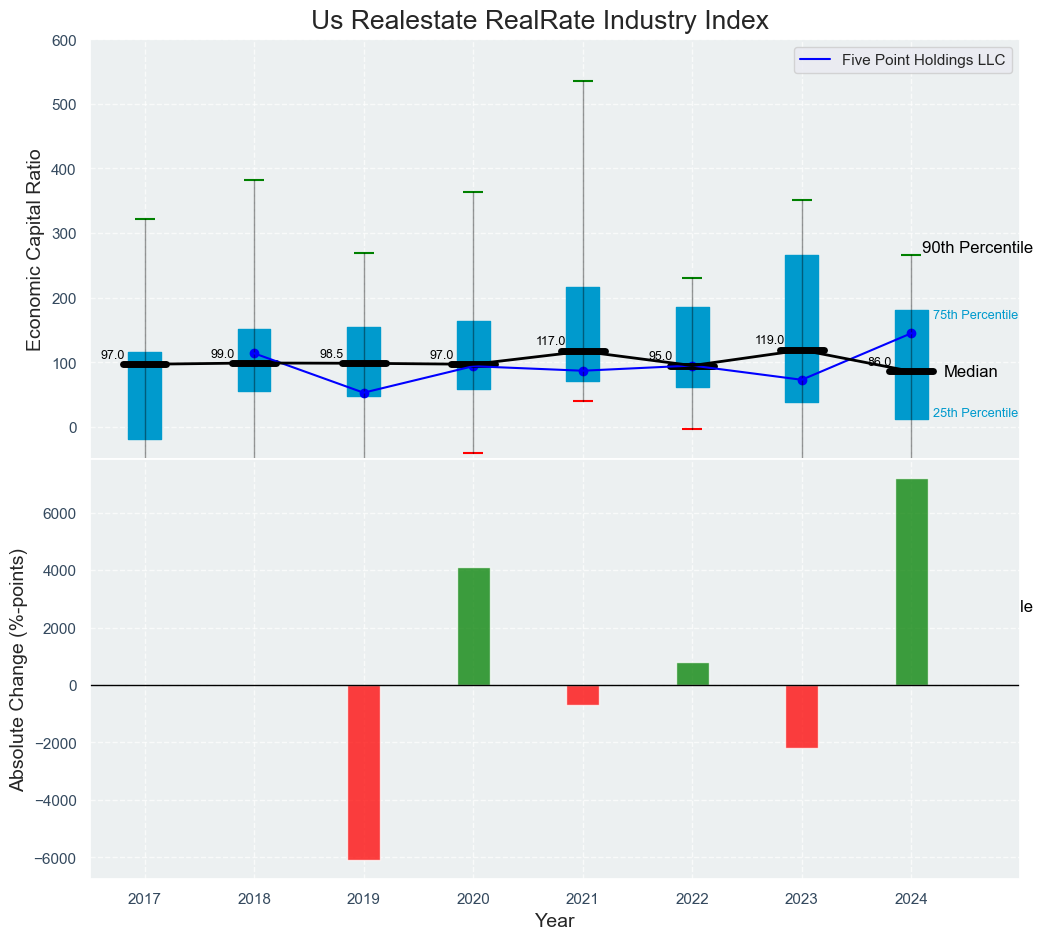1043x940 pixels.
Task: Click the tall green 2024 change bar
Action: click(911, 582)
